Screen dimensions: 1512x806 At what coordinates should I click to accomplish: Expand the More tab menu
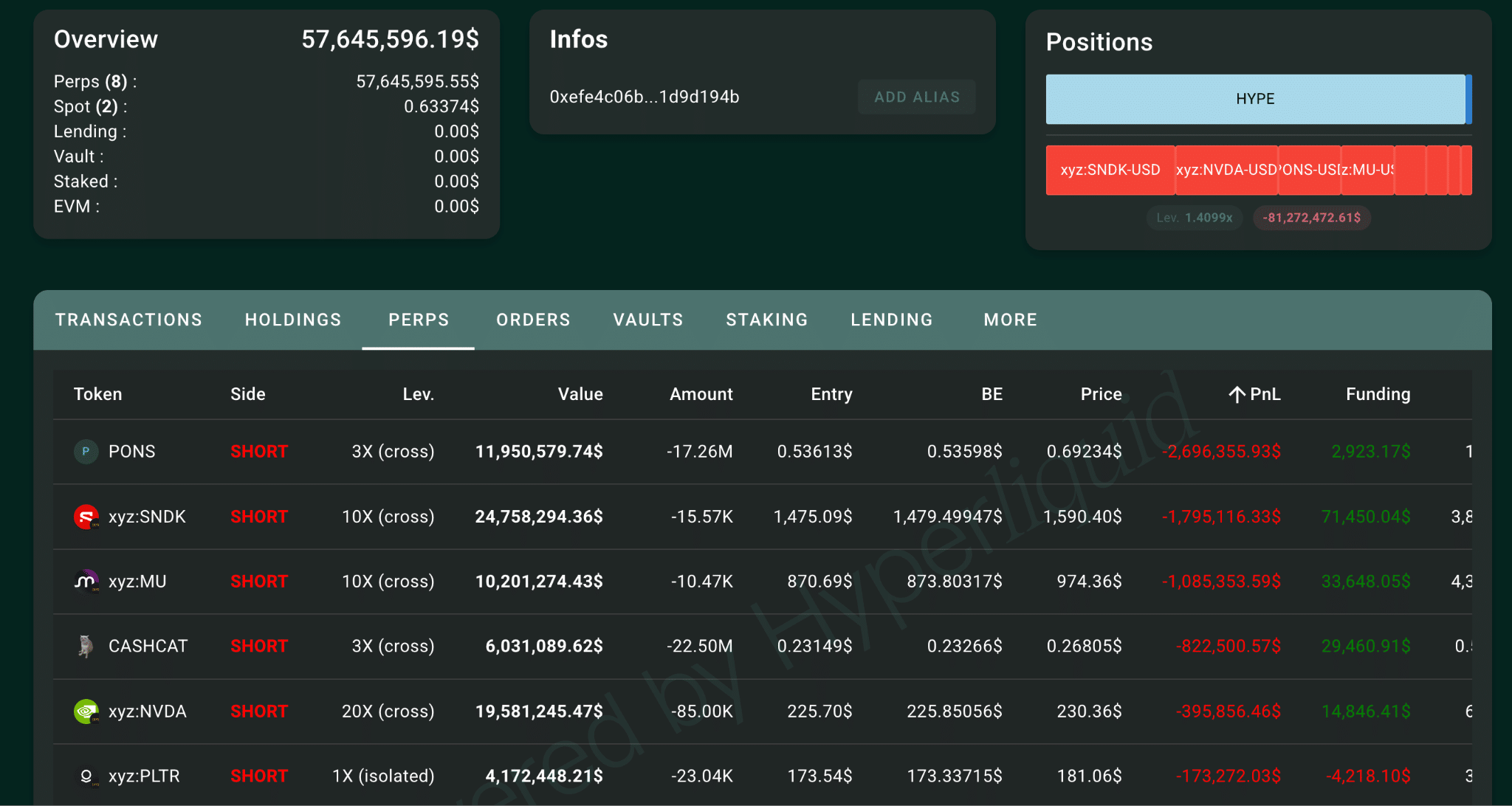(1011, 320)
